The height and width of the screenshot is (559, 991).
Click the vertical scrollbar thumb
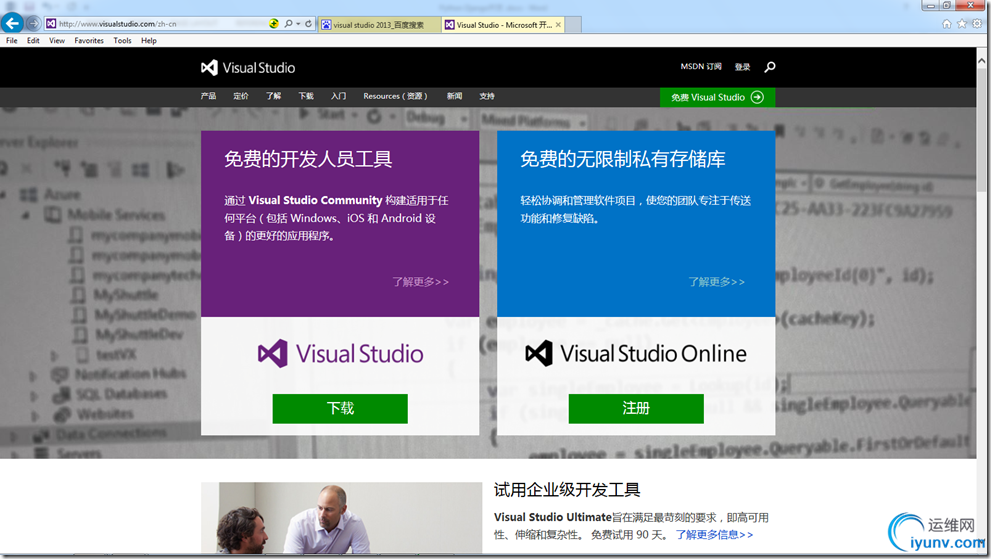982,131
